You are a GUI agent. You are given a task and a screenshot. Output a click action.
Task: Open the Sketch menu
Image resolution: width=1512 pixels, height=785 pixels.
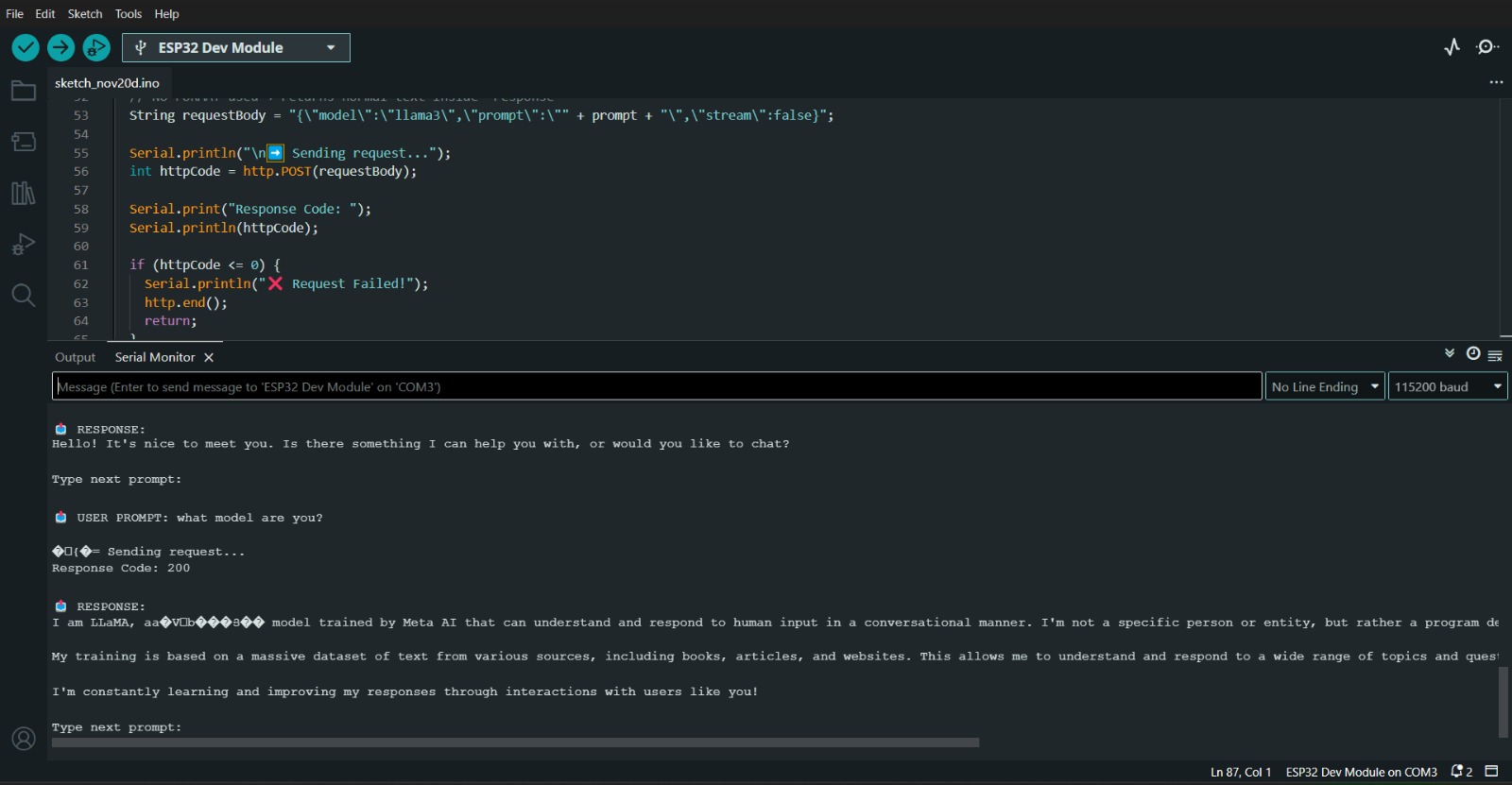84,13
